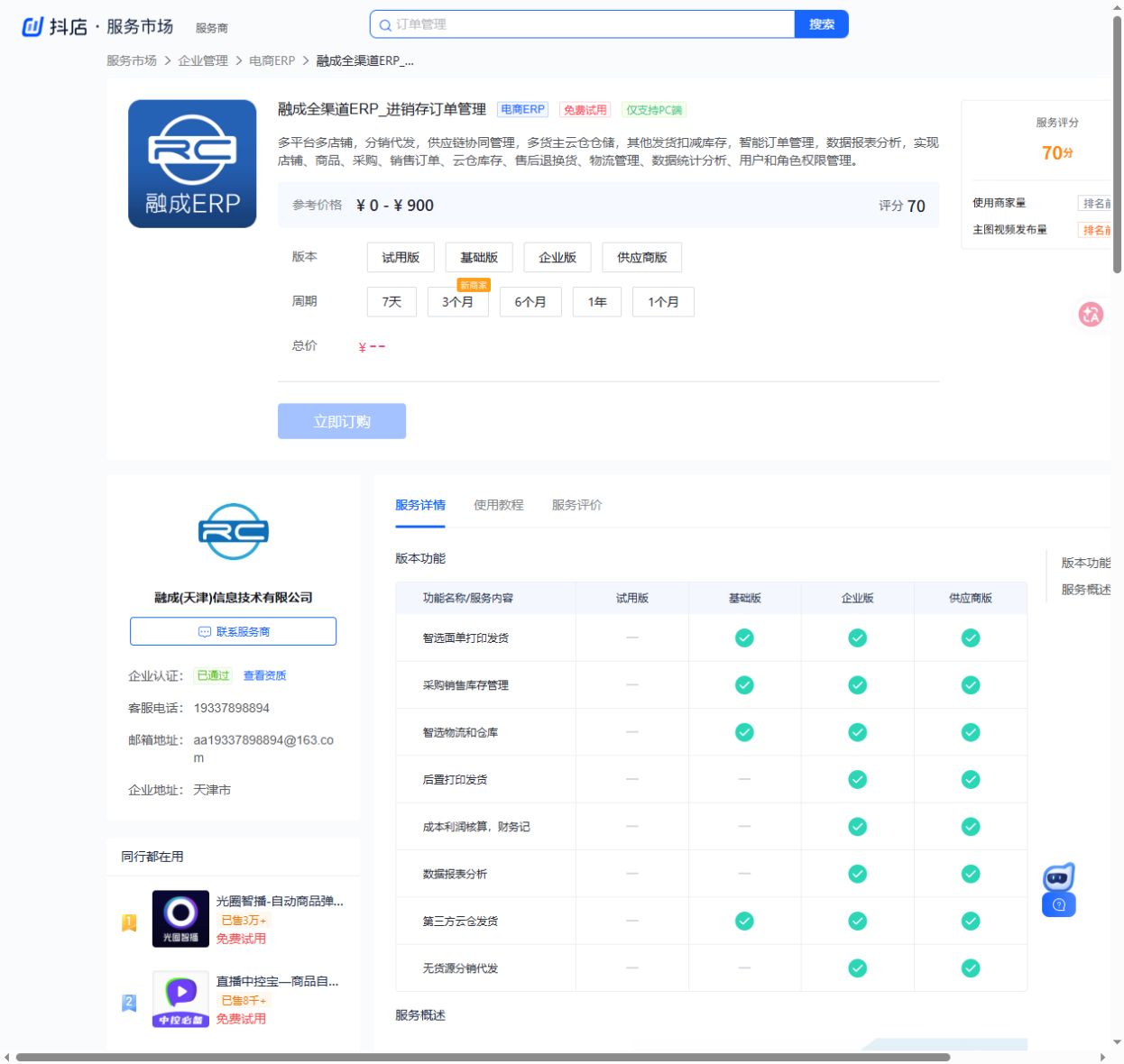
Task: Click the help question mark icon
Action: (1059, 904)
